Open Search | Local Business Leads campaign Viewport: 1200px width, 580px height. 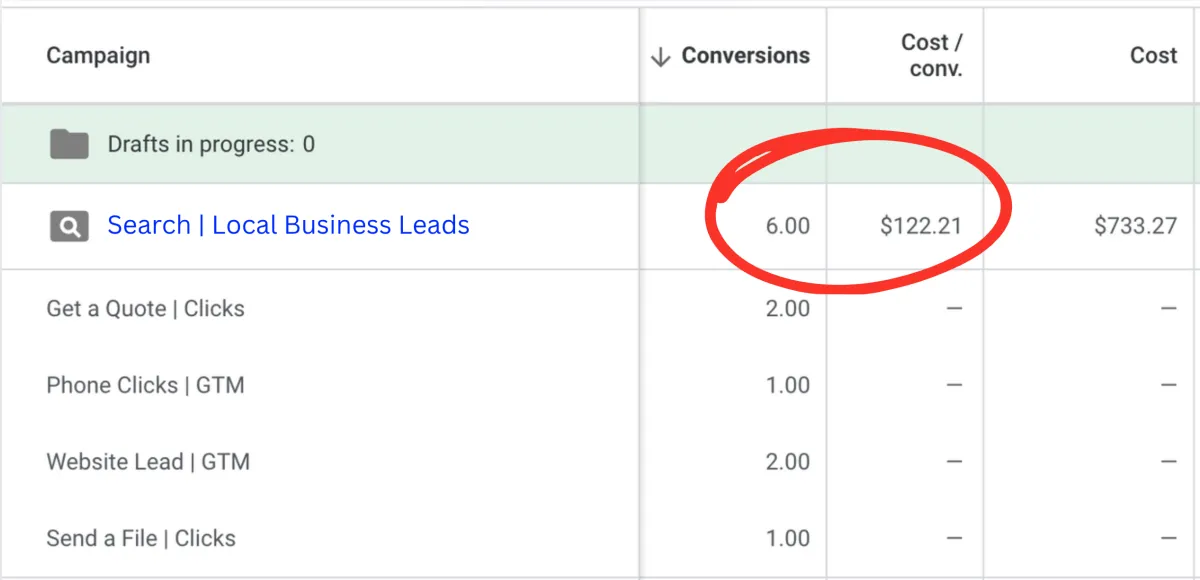coord(288,226)
